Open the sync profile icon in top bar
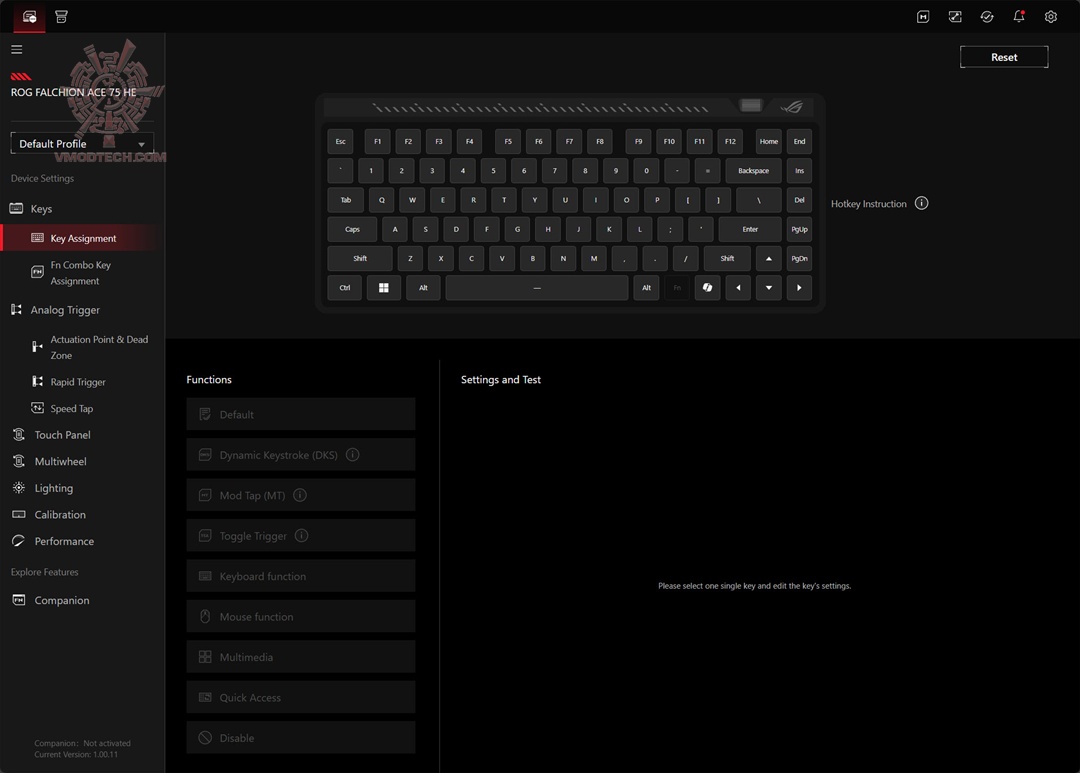1080x773 pixels. [x=955, y=17]
